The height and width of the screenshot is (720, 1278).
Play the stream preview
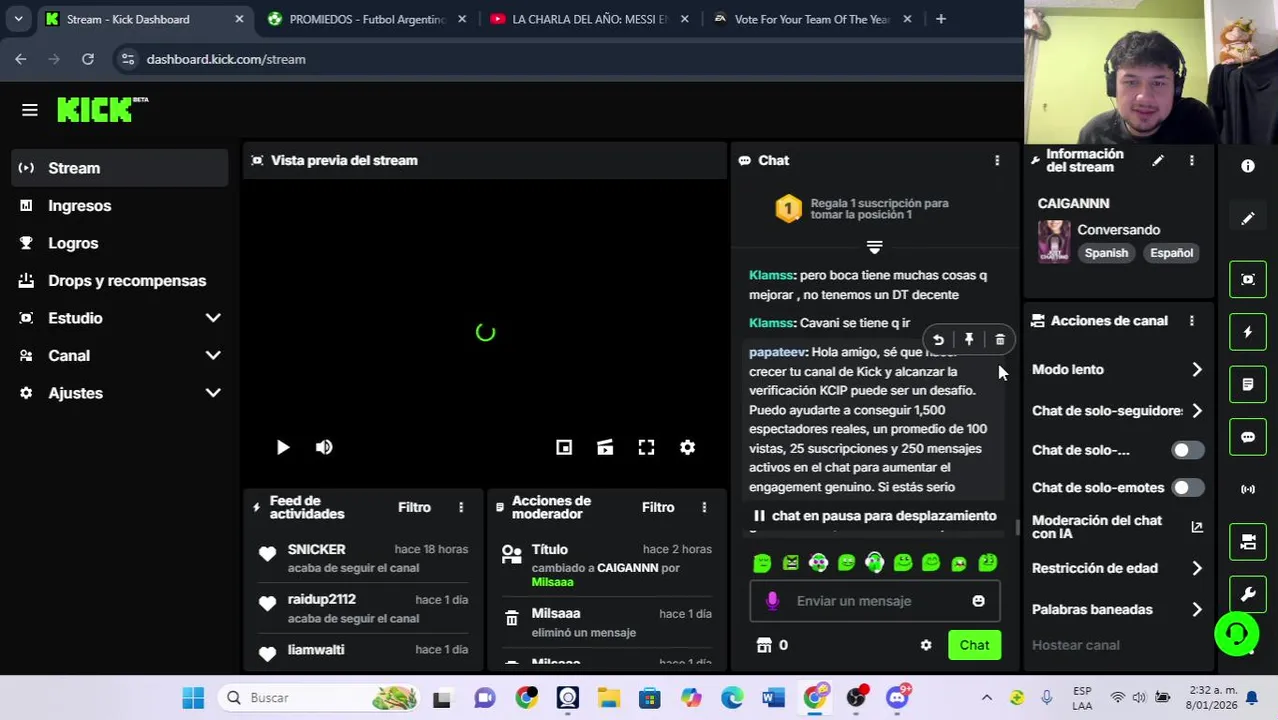pos(282,448)
